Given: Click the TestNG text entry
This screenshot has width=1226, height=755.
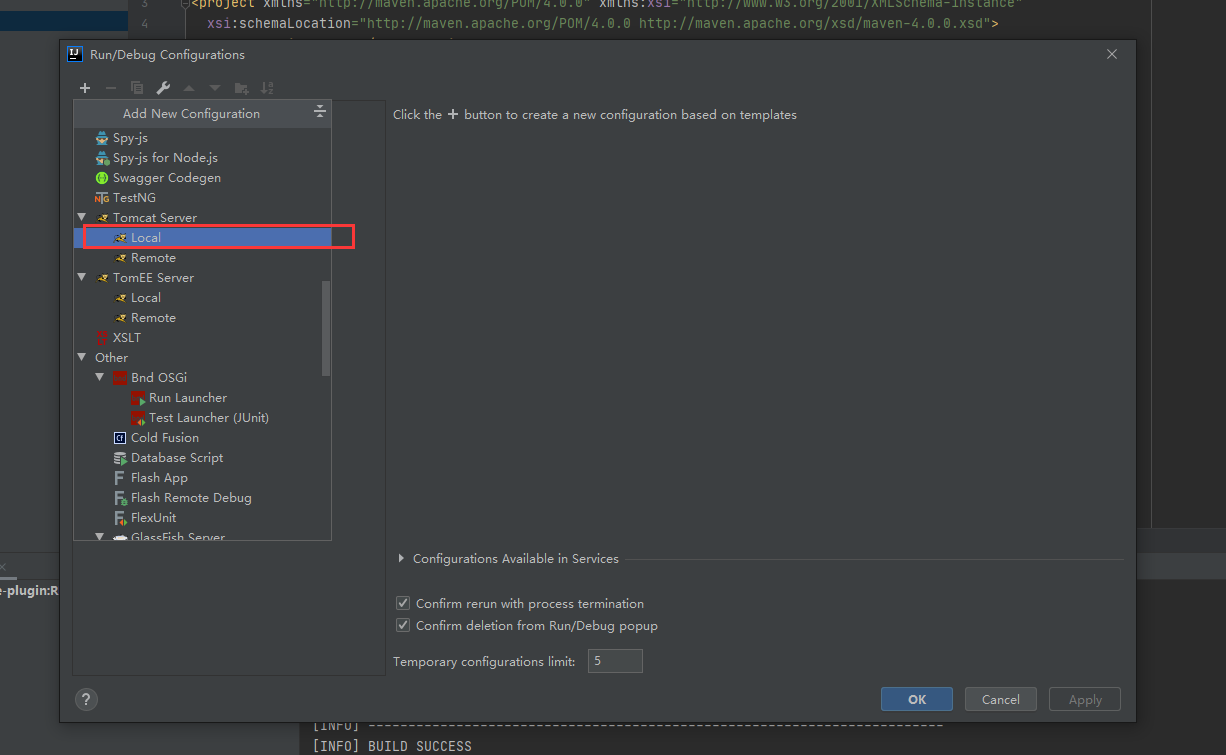Looking at the screenshot, I should pos(134,198).
